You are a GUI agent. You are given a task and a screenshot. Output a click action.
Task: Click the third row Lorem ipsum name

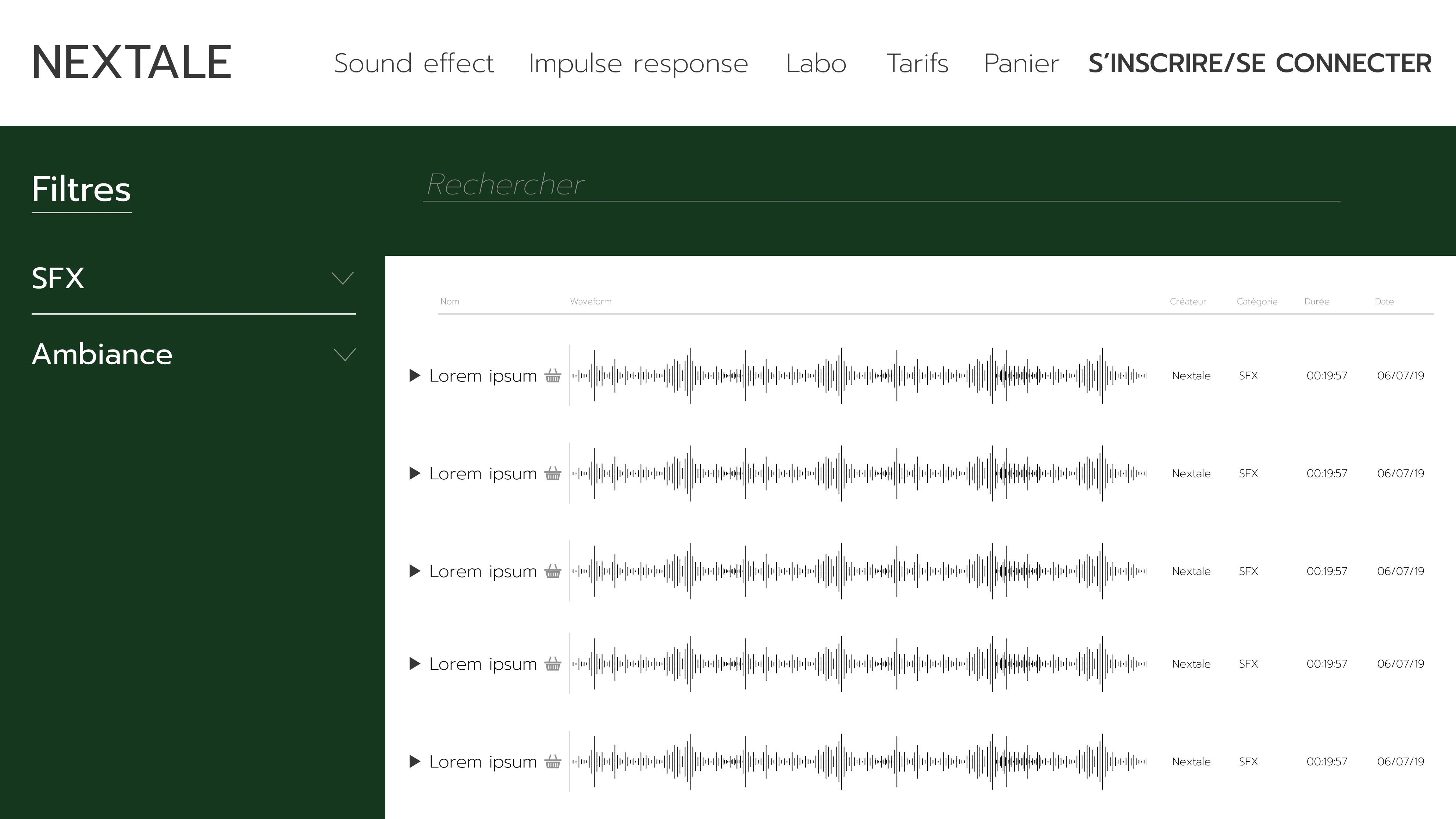point(483,572)
